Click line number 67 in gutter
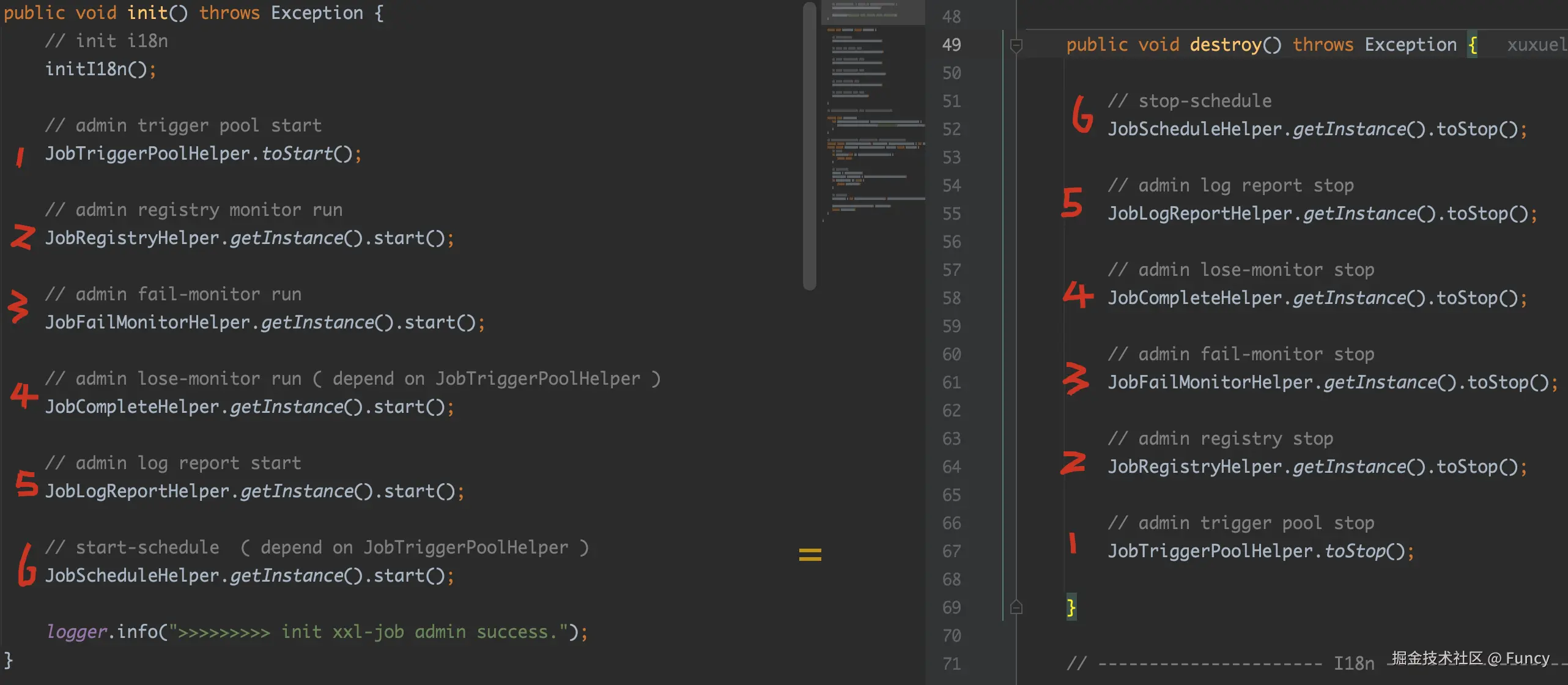Screen dimensions: 1568x685 coord(951,551)
